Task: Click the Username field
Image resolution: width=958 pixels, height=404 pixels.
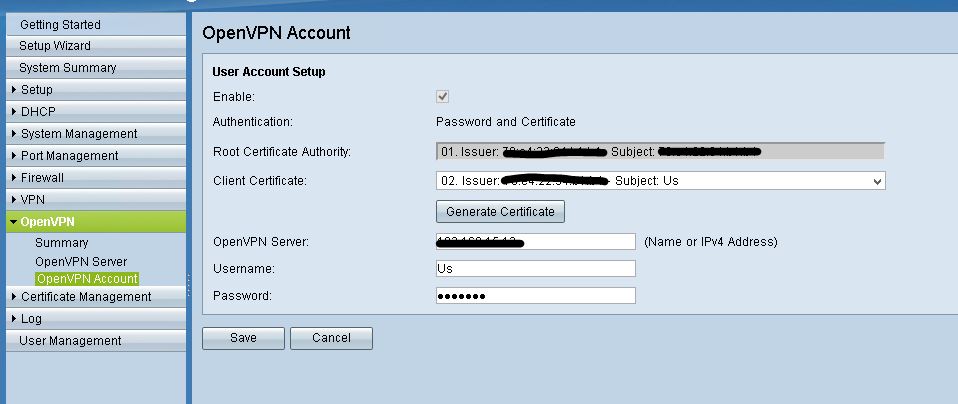Action: [536, 268]
